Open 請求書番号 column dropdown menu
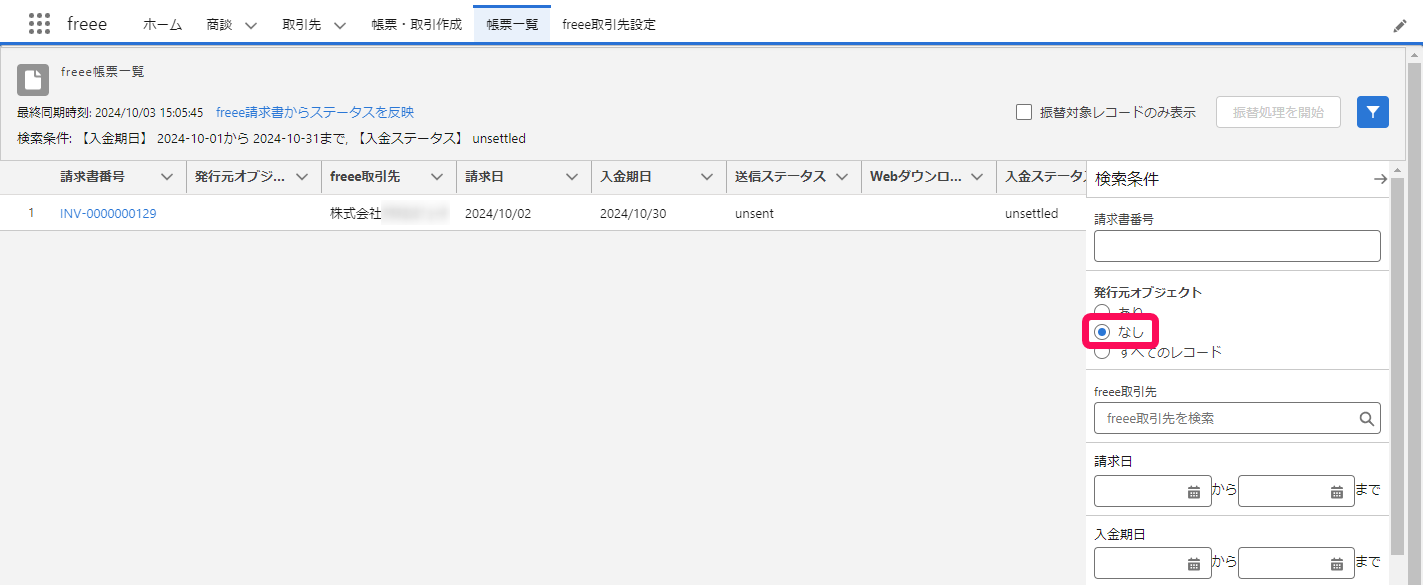Image resolution: width=1423 pixels, height=585 pixels. [167, 177]
